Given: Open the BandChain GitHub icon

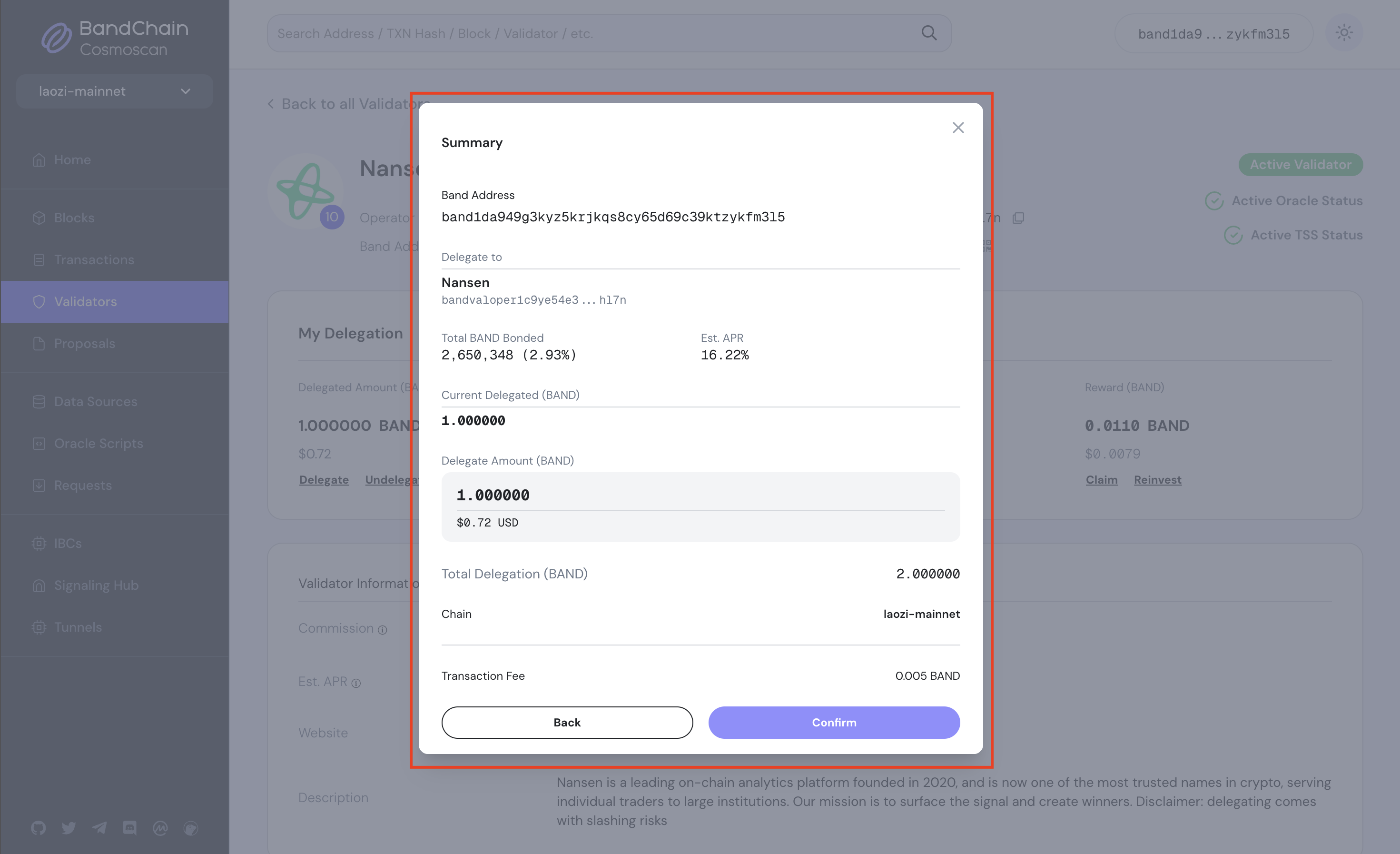Looking at the screenshot, I should tap(38, 828).
